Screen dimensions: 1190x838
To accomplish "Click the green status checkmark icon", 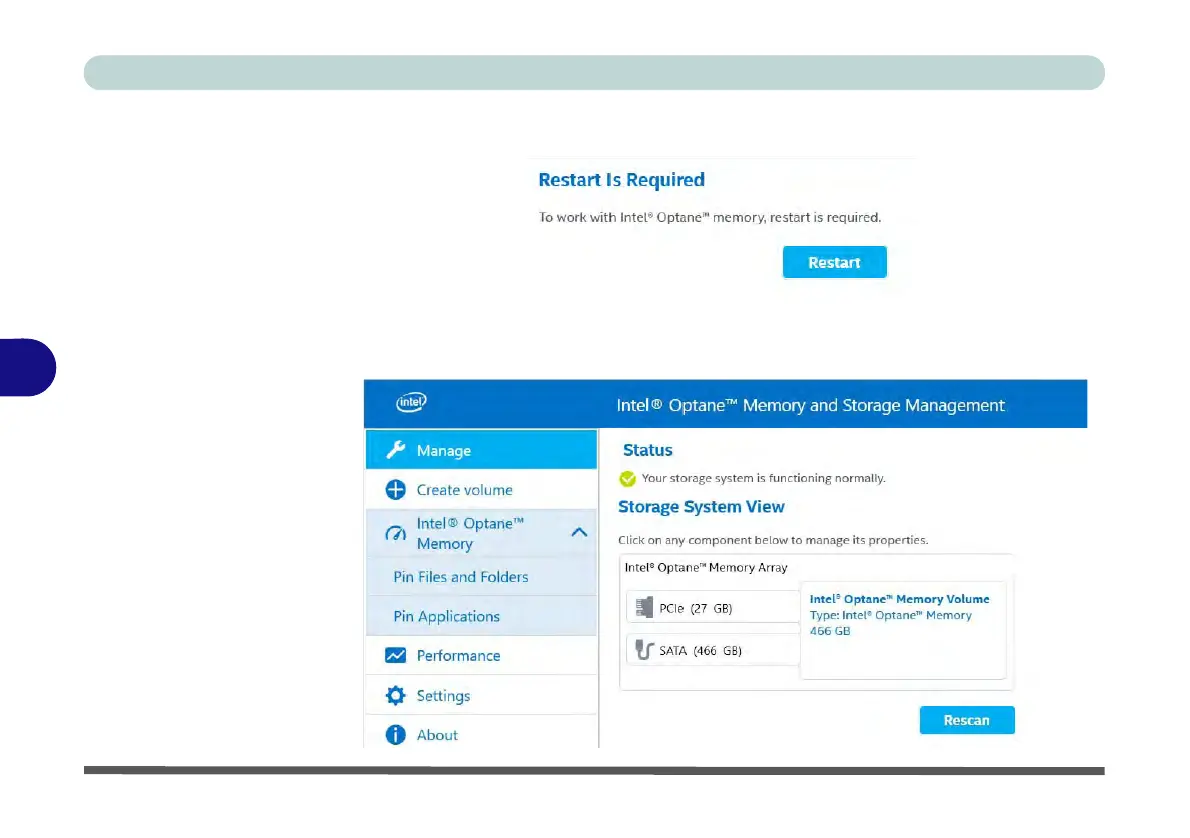I will coord(628,478).
